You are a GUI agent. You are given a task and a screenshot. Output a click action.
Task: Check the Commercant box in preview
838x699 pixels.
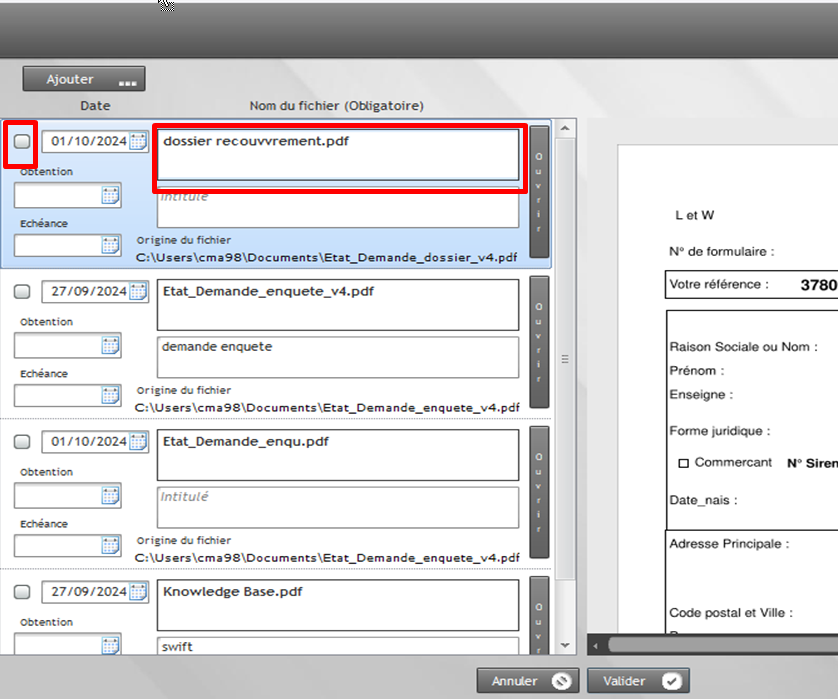[x=684, y=464]
